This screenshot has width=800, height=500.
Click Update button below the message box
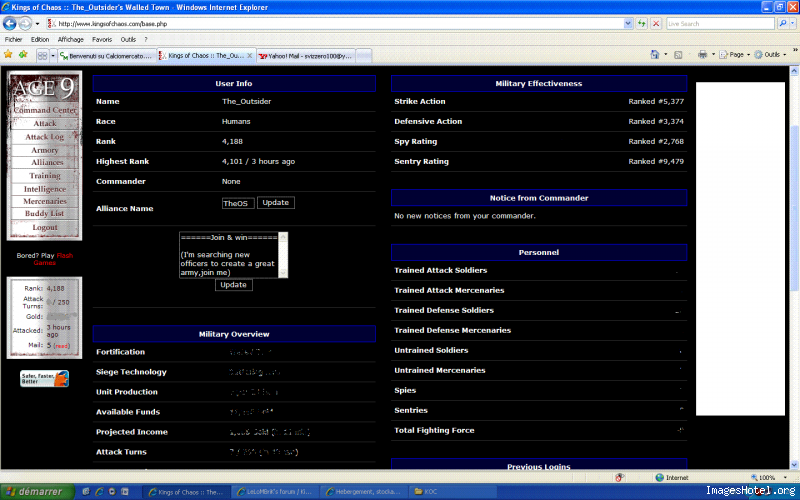(x=233, y=285)
